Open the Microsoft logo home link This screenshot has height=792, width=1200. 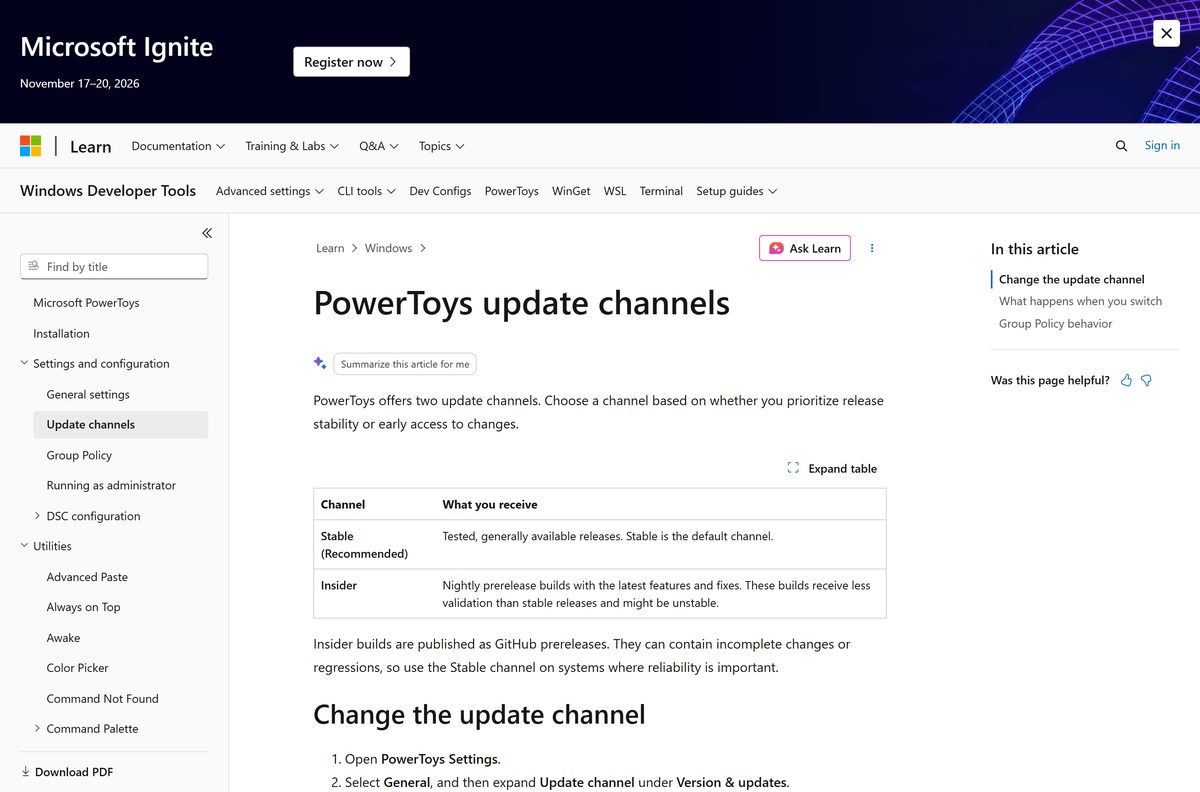click(31, 146)
